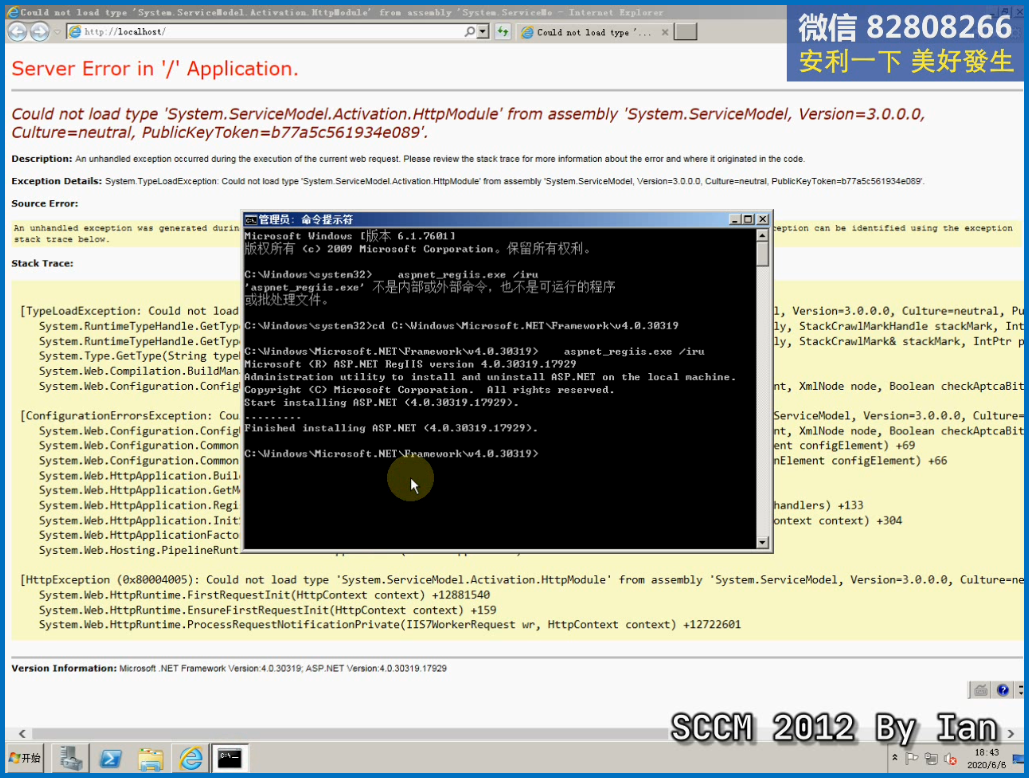Click the EnsureFirstRequestInit stack trace line
The height and width of the screenshot is (778, 1029).
click(x=267, y=611)
